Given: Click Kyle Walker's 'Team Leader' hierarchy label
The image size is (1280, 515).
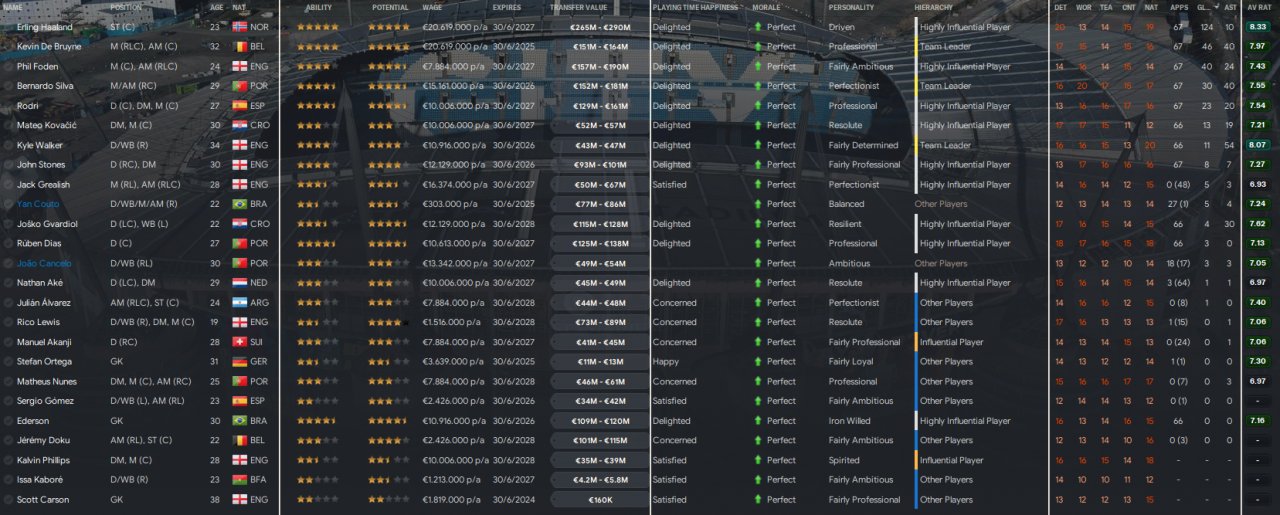Looking at the screenshot, I should pyautogui.click(x=945, y=145).
